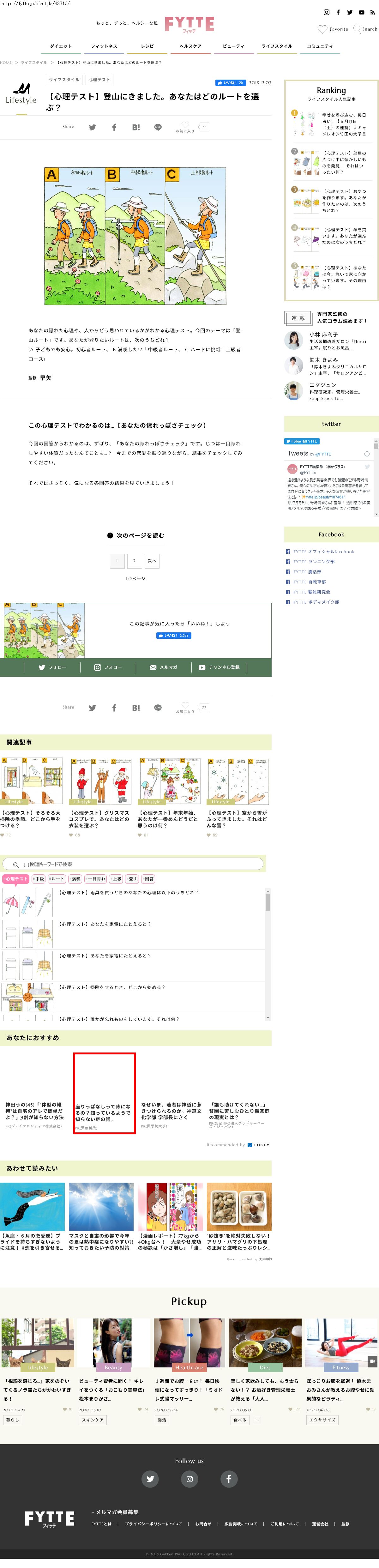
Task: Open the hiking route A B C illustration
Action: pyautogui.click(x=136, y=236)
